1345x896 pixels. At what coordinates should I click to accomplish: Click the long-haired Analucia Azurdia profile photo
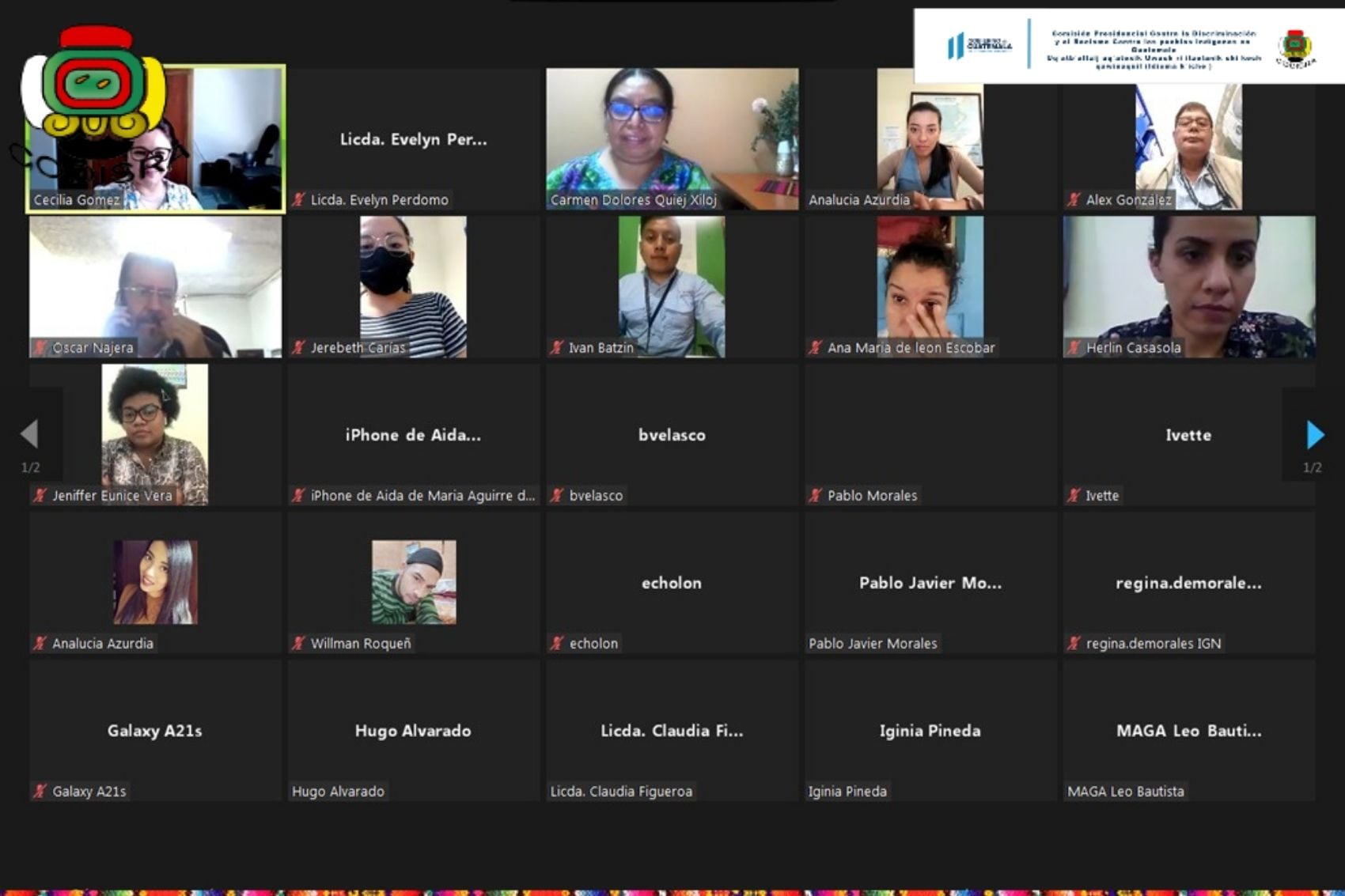[x=155, y=582]
